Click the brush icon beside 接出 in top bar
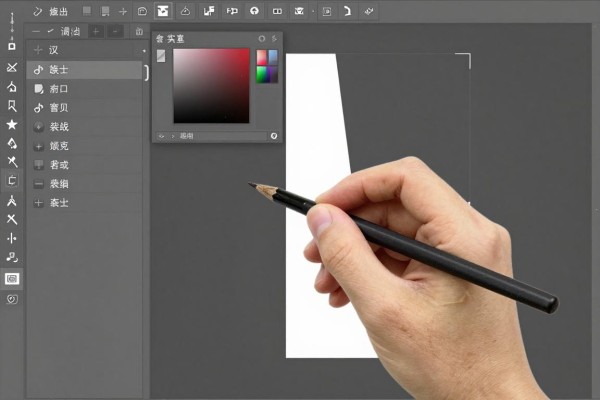Image resolution: width=600 pixels, height=400 pixels. [x=38, y=11]
